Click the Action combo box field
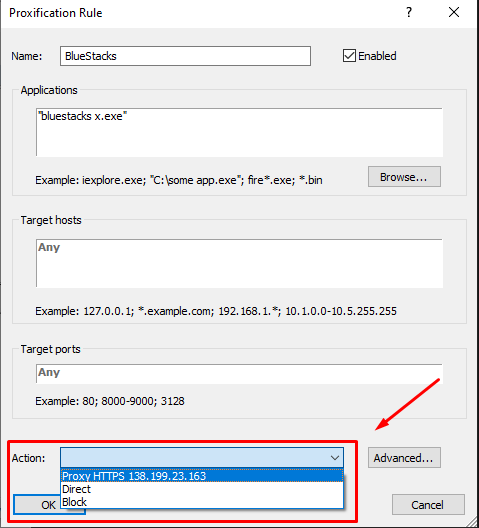Image resolution: width=479 pixels, height=528 pixels. tap(202, 458)
